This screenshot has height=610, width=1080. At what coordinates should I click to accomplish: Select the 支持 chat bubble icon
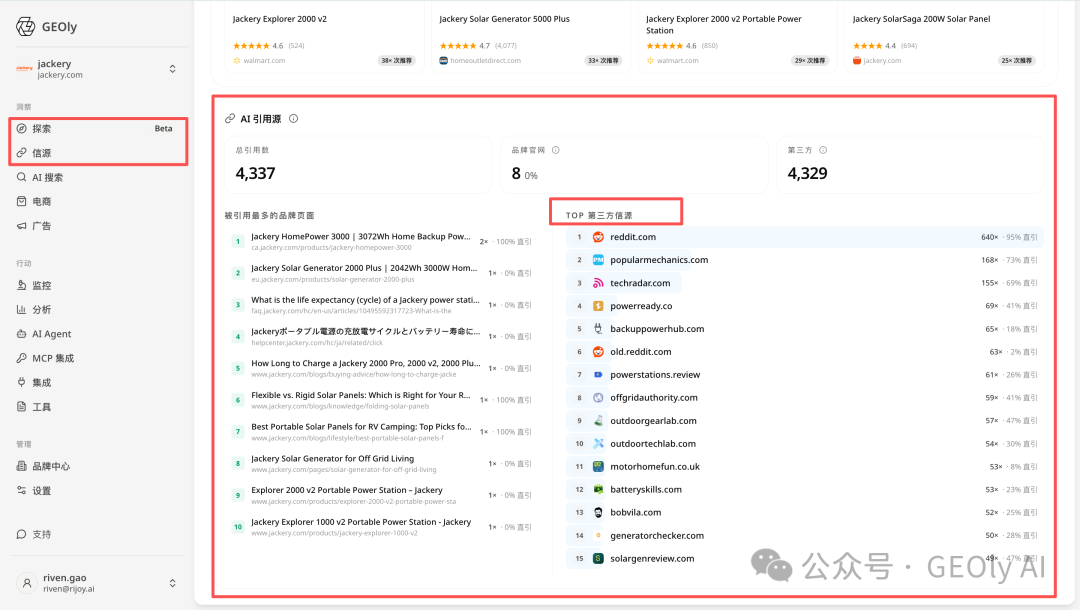(21, 534)
